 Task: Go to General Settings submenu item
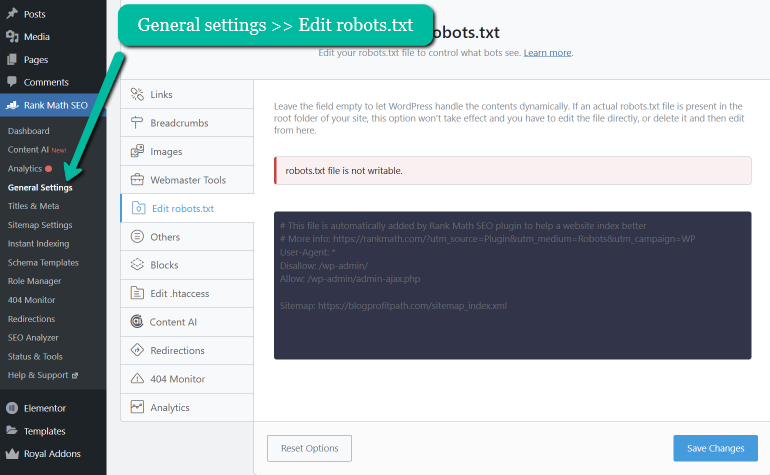(x=40, y=187)
